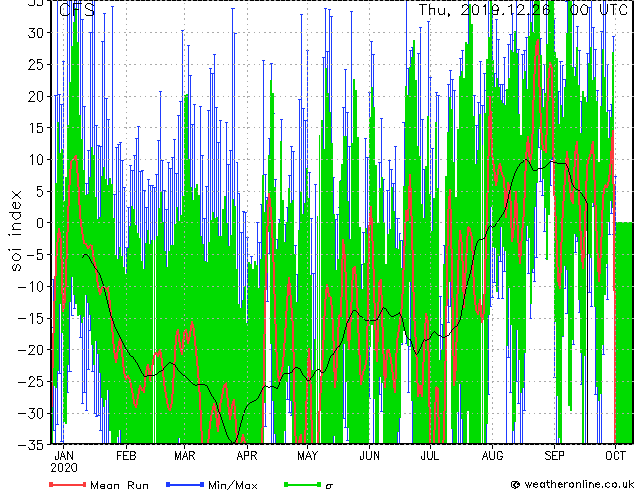Viewport: 634px width, 490px height.
Task: Click the Thu 2019.12.26 00 UTC timestamp
Action: 523,10
